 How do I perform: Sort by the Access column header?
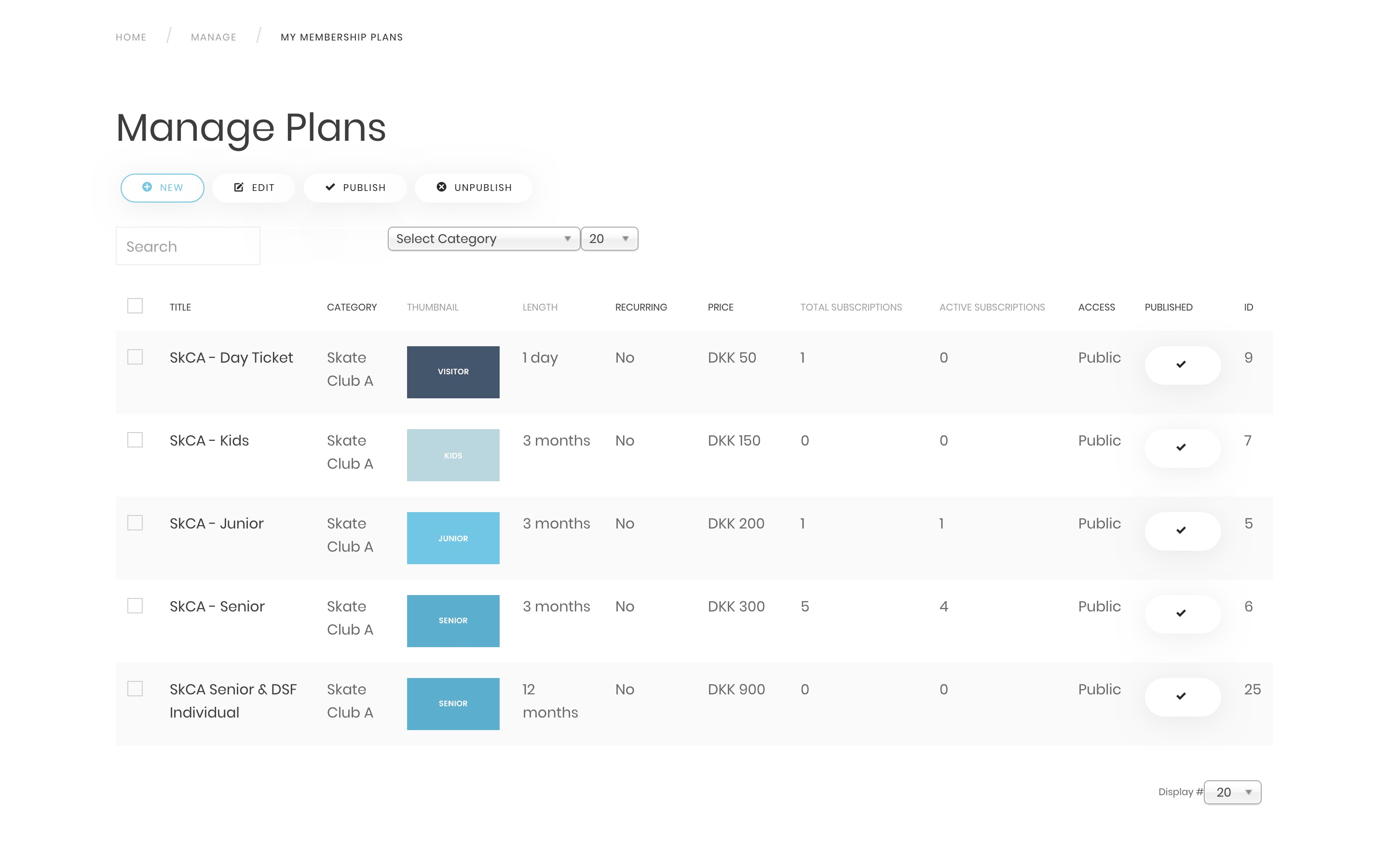tap(1096, 307)
